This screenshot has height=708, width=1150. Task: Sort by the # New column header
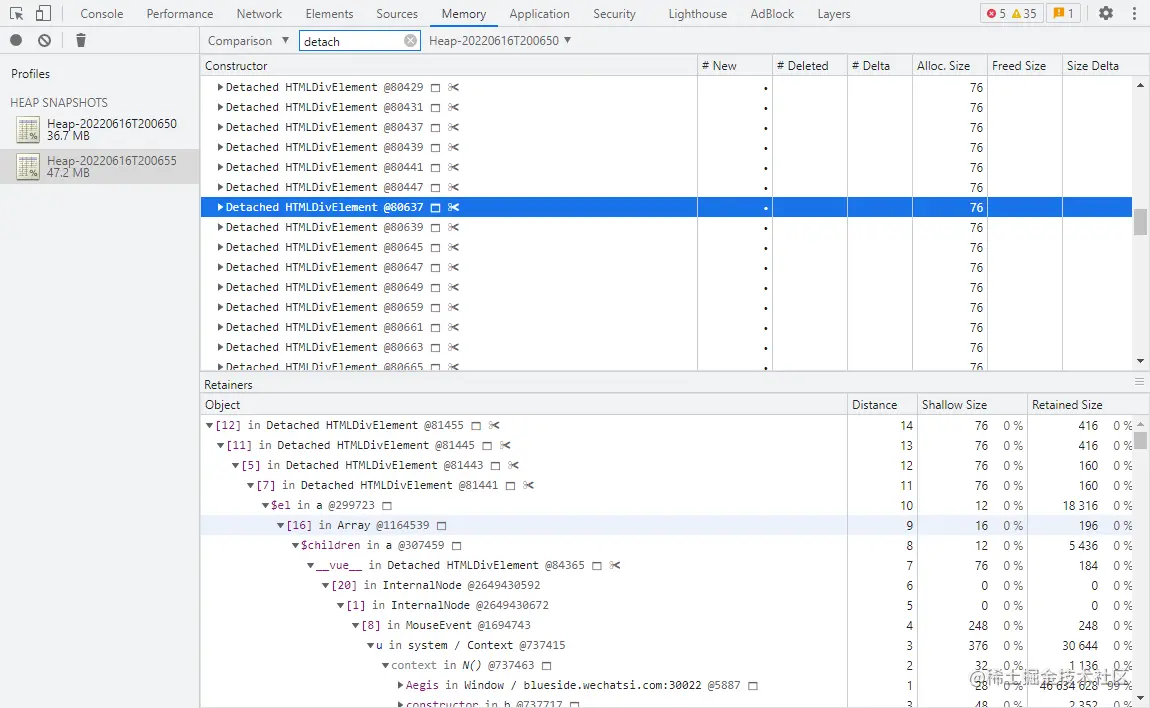coord(734,66)
